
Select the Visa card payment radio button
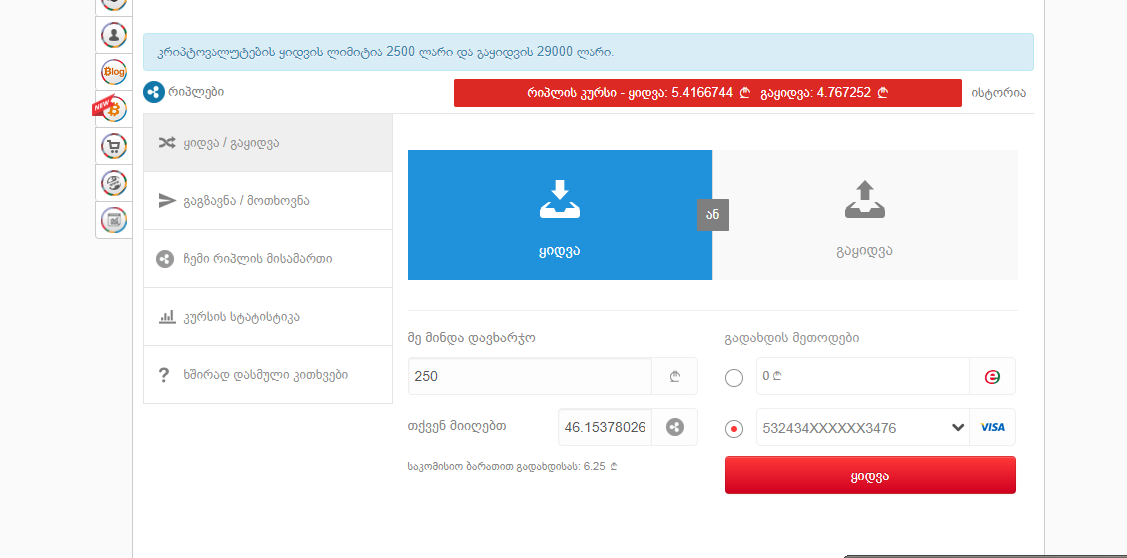coord(734,429)
